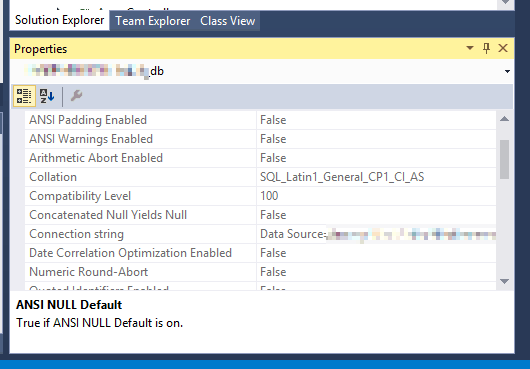The height and width of the screenshot is (369, 530).
Task: Expand the object selector dropdown for .db
Action: point(507,71)
